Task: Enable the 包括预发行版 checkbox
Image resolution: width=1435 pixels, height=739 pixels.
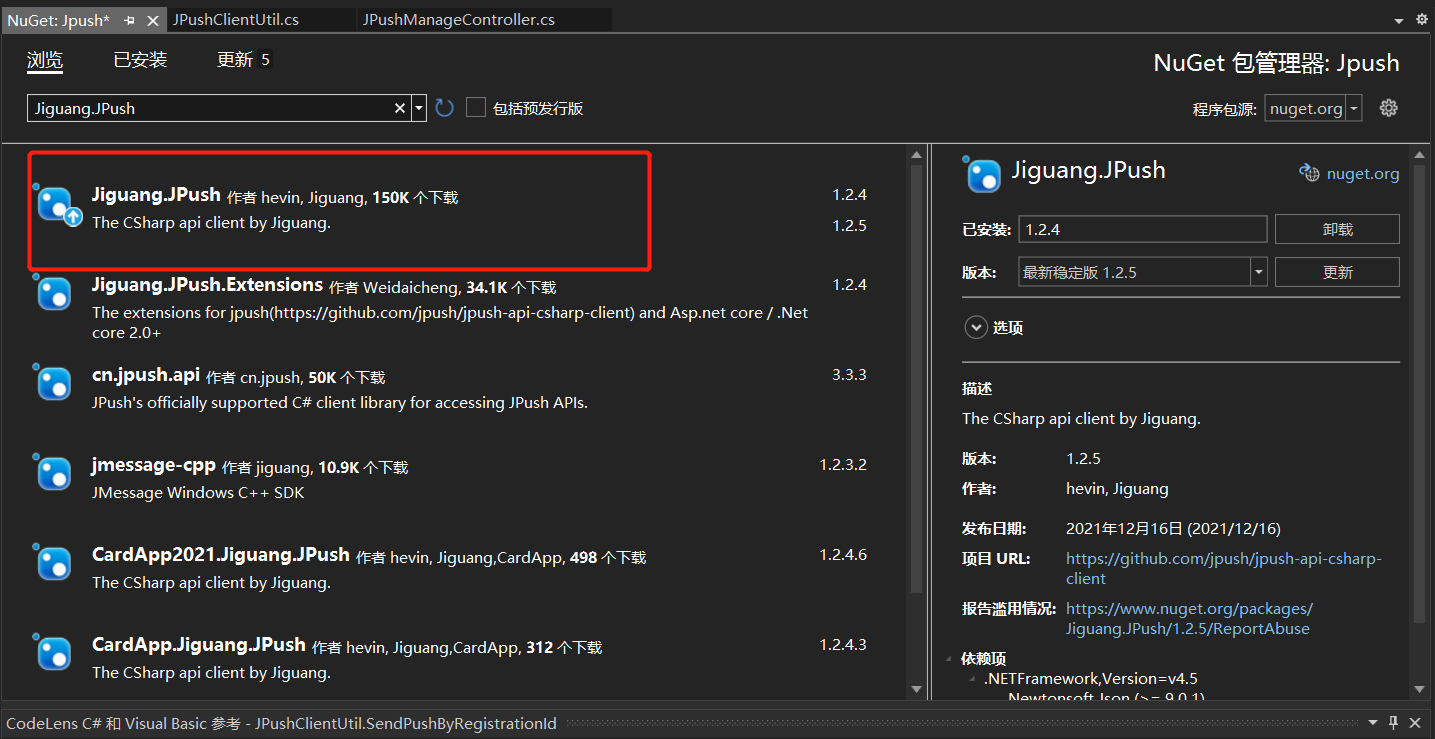Action: 476,108
